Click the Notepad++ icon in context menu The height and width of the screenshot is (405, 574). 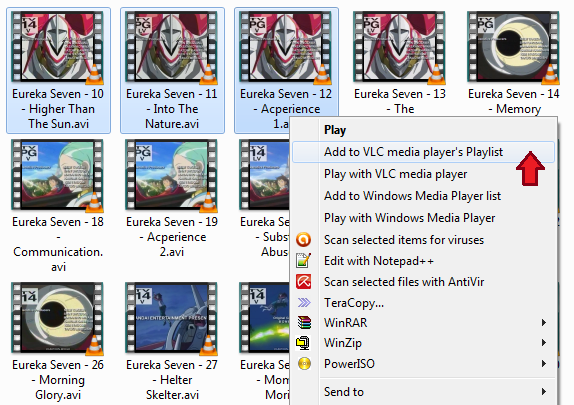point(304,260)
